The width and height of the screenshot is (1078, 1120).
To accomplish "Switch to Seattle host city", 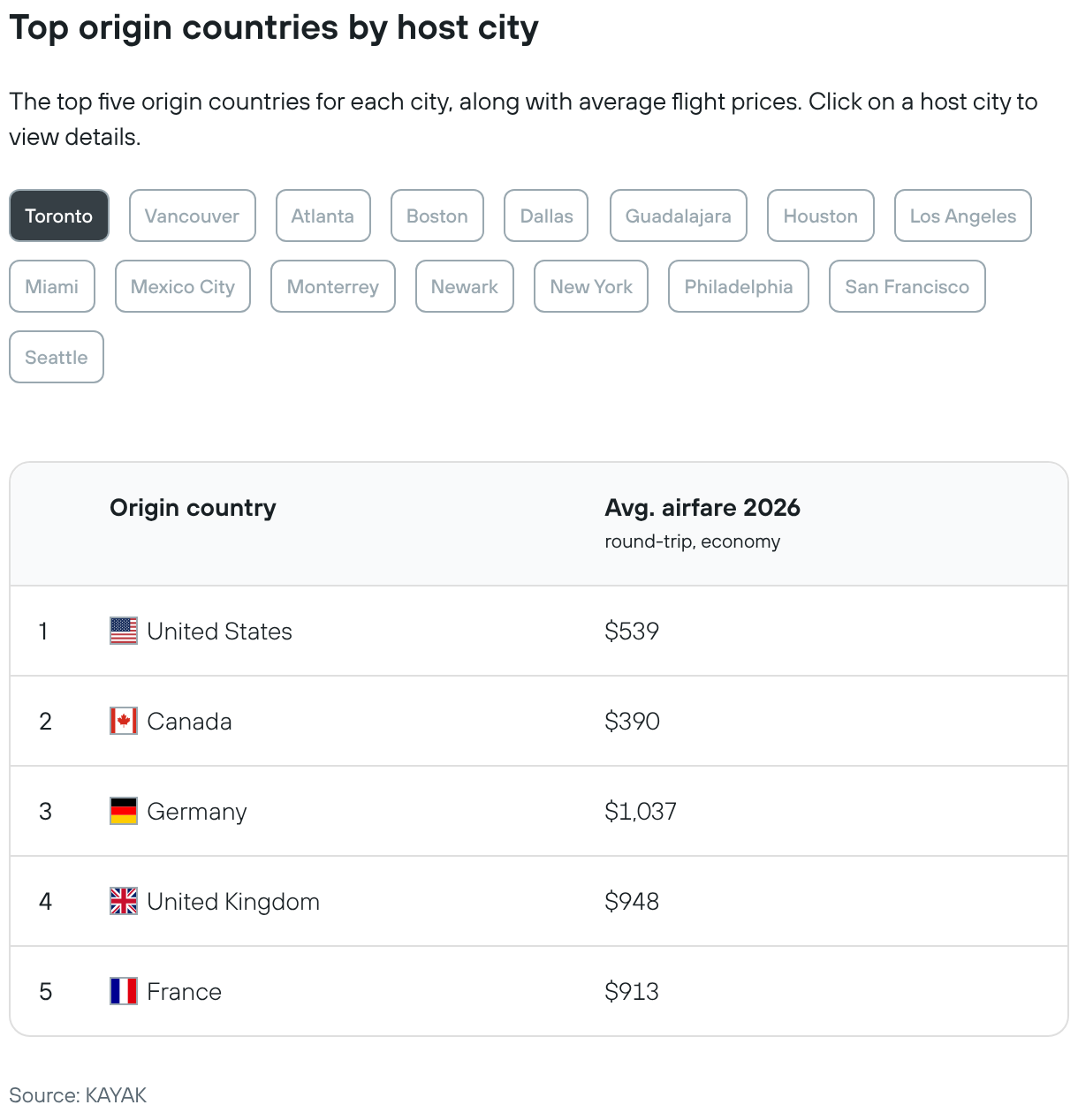I will [x=57, y=357].
